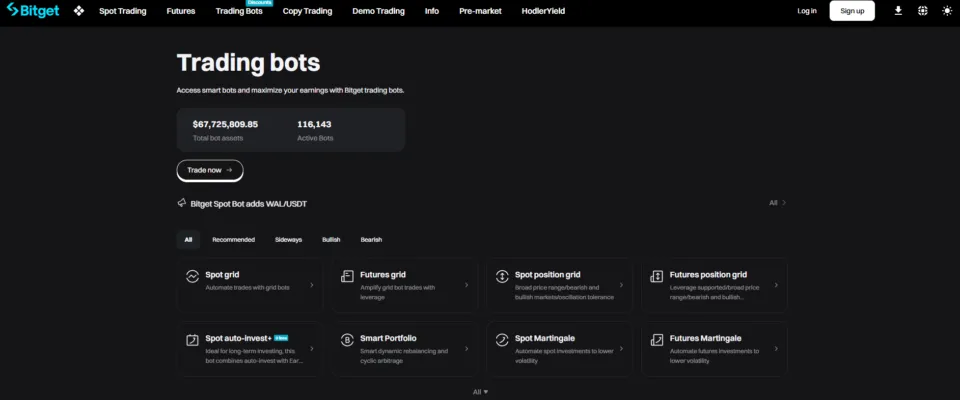Click the Discounts badge above Trading Bots
Image resolution: width=960 pixels, height=400 pixels.
tap(260, 2)
